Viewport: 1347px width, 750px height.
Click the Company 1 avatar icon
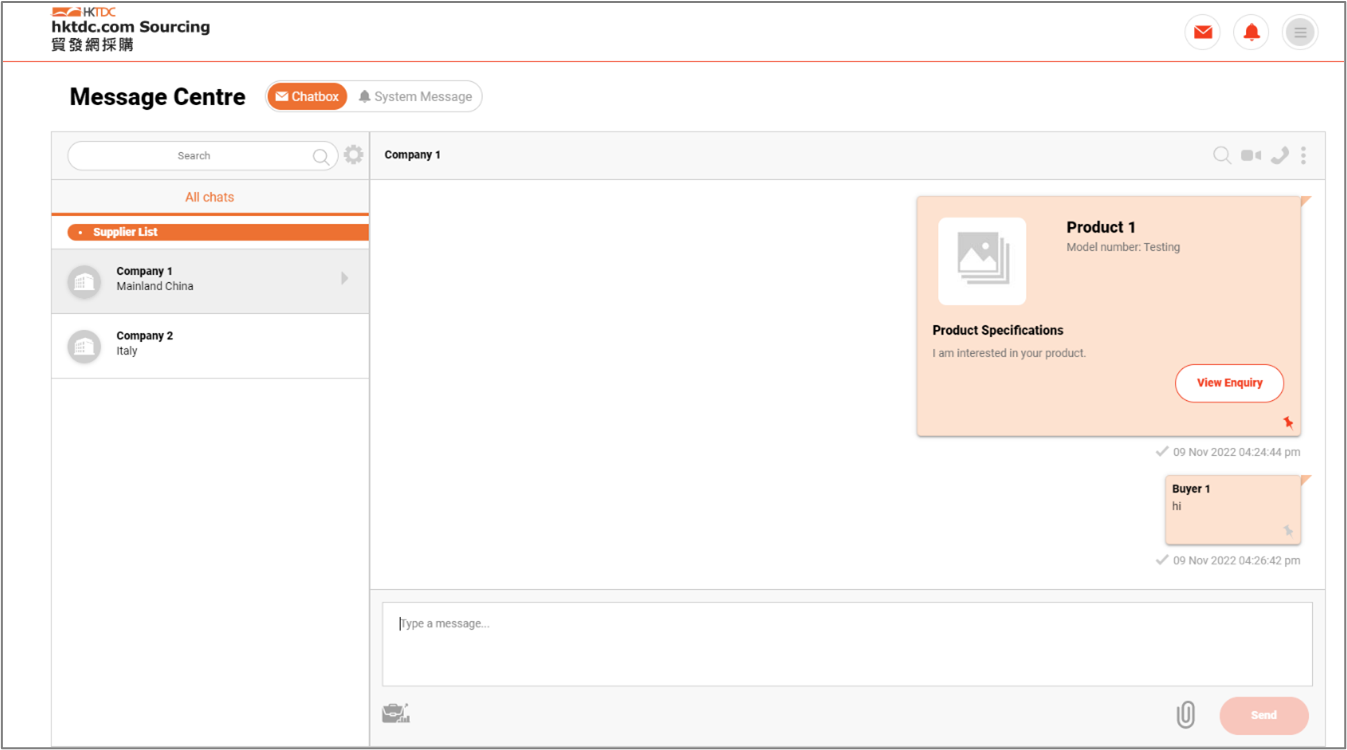84,282
